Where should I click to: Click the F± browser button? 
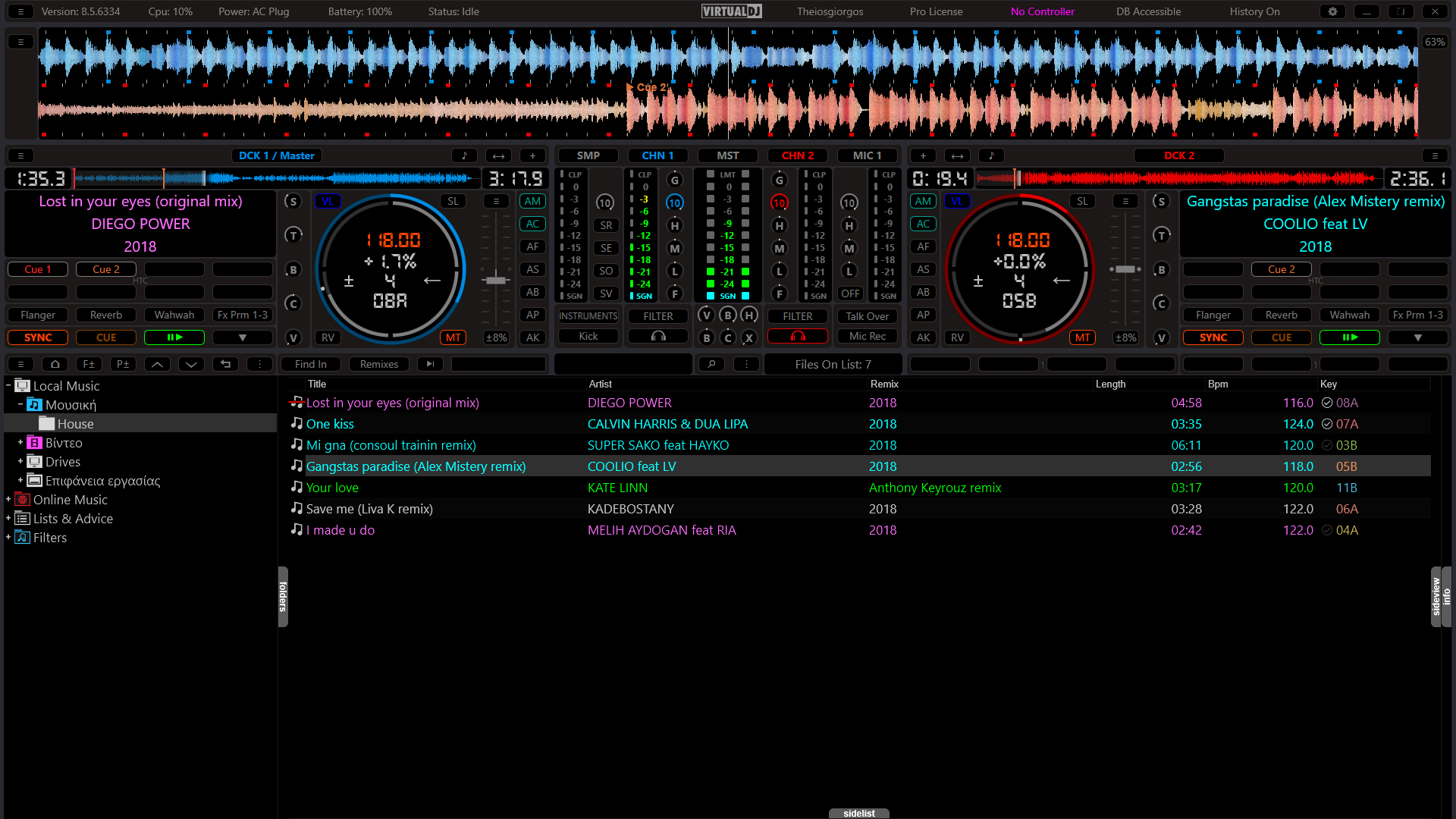pos(89,364)
